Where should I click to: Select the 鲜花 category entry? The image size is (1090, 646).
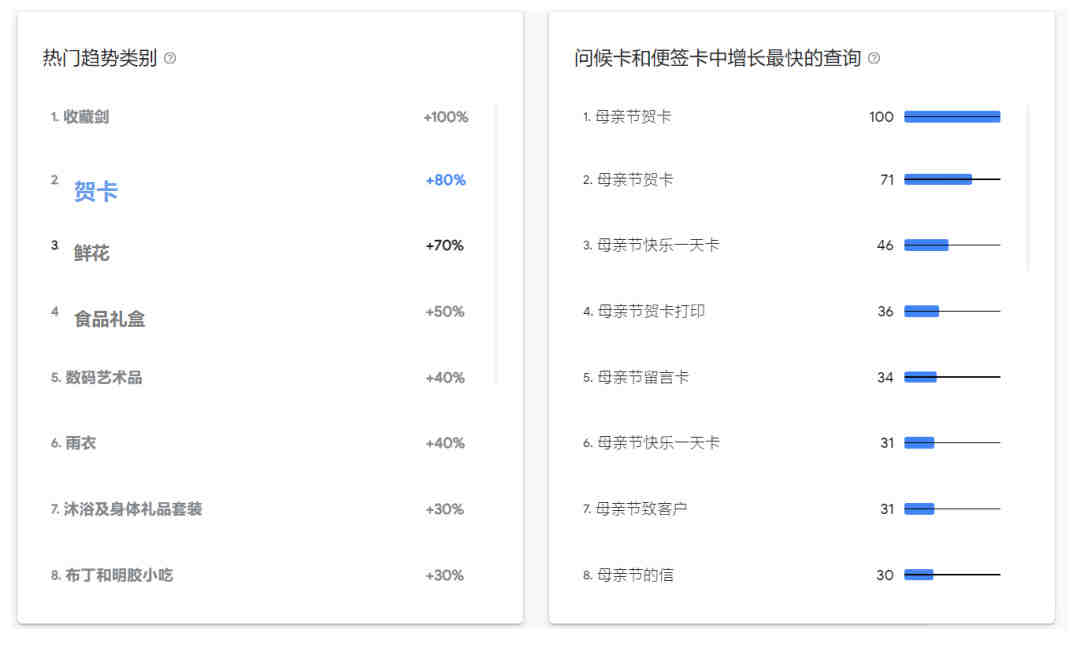point(92,253)
